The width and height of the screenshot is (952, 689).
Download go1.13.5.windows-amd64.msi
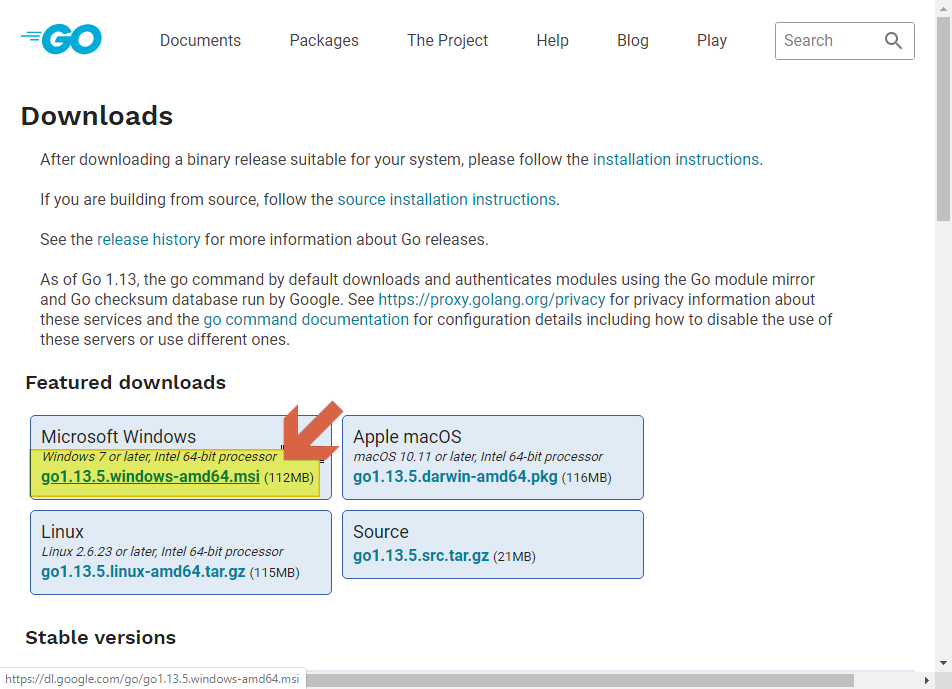151,477
